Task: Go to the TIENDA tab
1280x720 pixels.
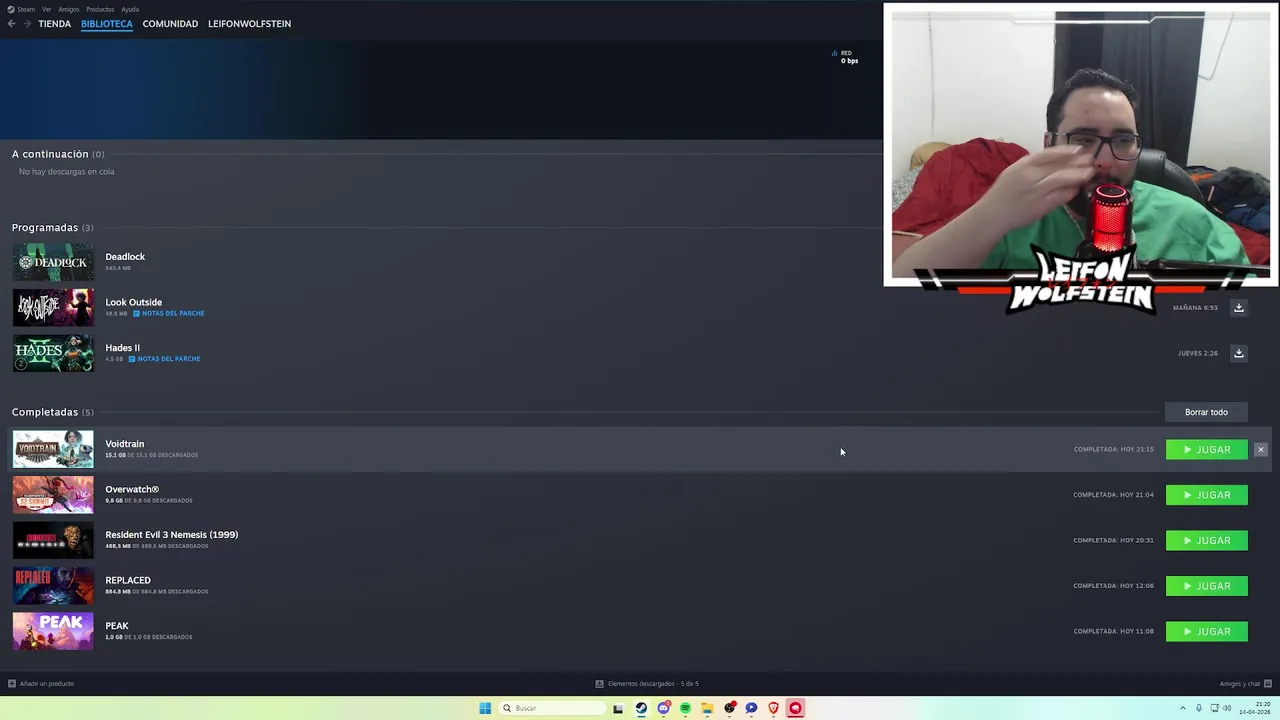Action: click(55, 24)
